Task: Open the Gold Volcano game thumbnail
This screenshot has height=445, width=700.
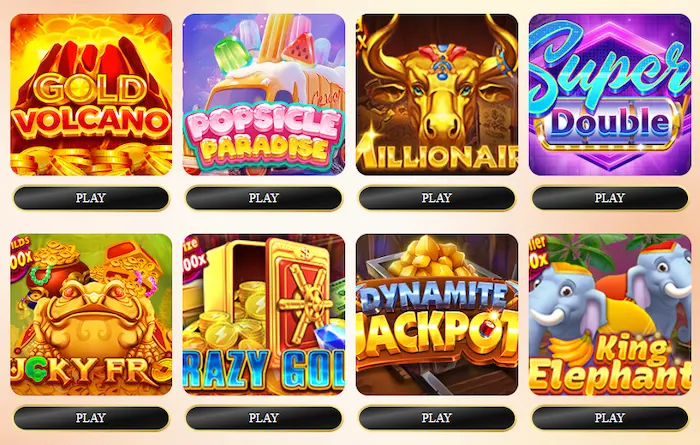Action: pyautogui.click(x=91, y=95)
